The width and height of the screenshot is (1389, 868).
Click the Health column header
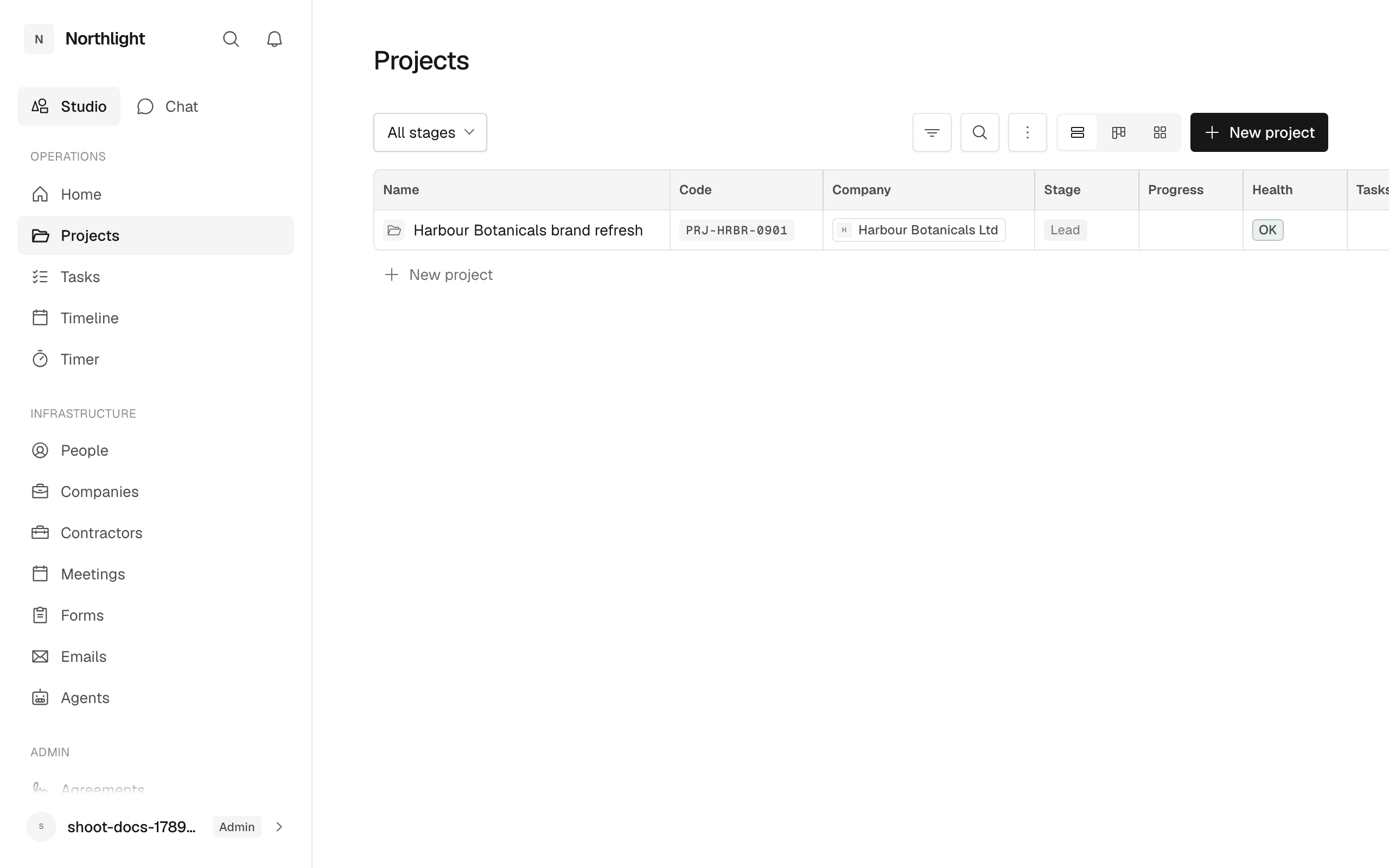point(1295,190)
